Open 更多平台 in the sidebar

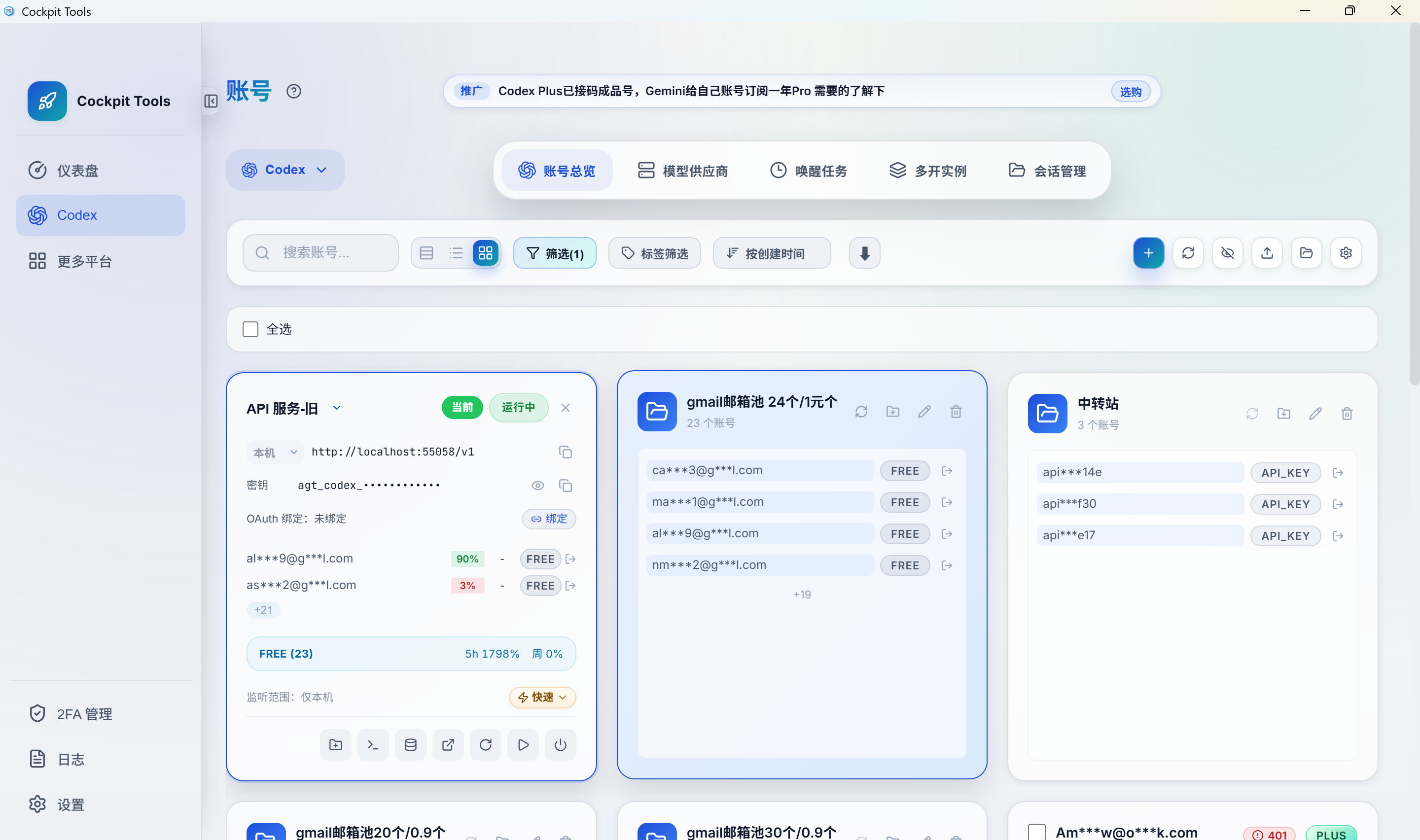pos(100,261)
